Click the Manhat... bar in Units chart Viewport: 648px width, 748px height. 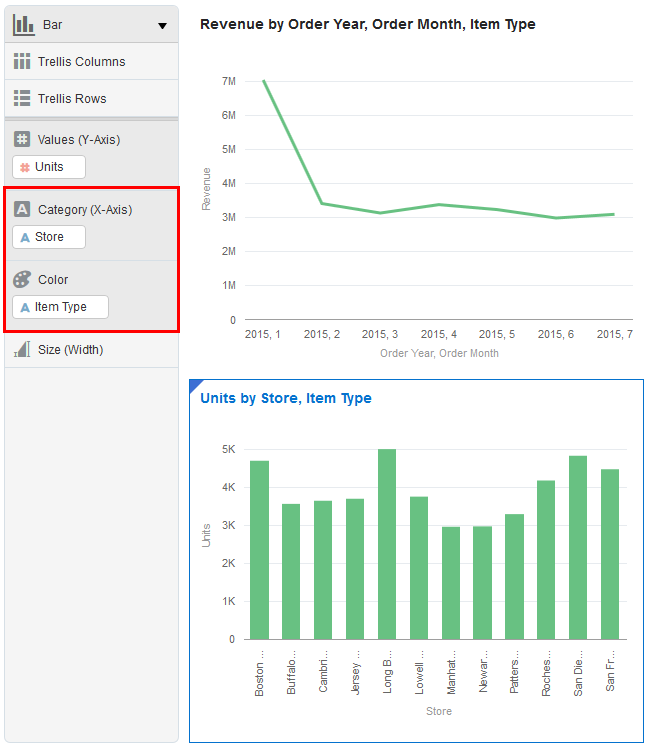tap(451, 583)
